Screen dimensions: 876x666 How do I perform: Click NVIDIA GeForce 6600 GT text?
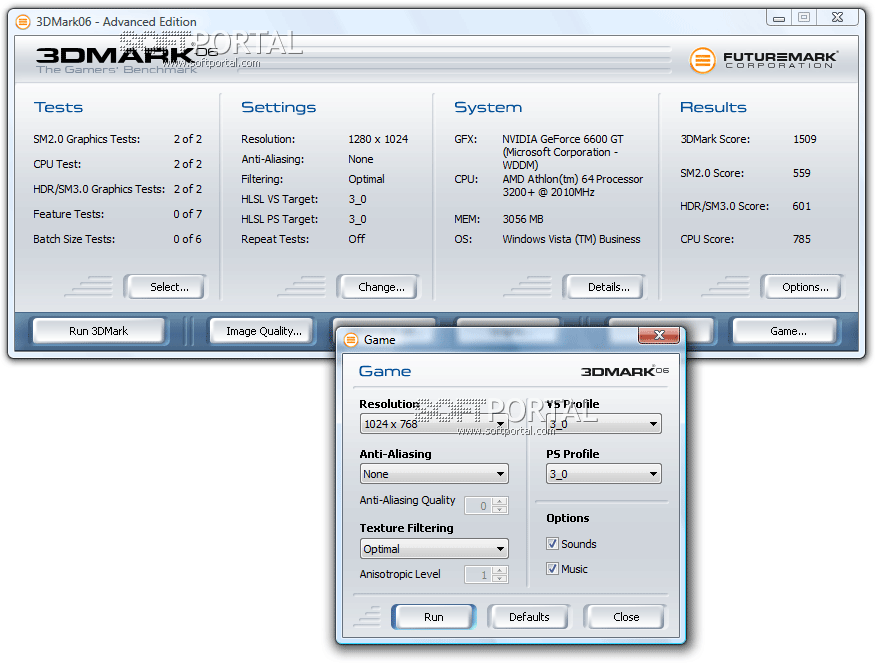point(563,139)
